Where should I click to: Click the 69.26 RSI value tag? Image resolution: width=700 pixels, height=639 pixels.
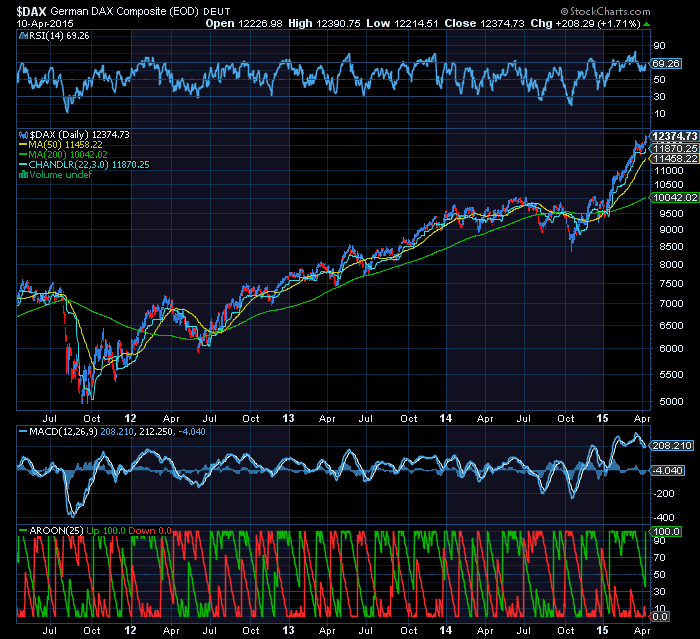point(665,63)
